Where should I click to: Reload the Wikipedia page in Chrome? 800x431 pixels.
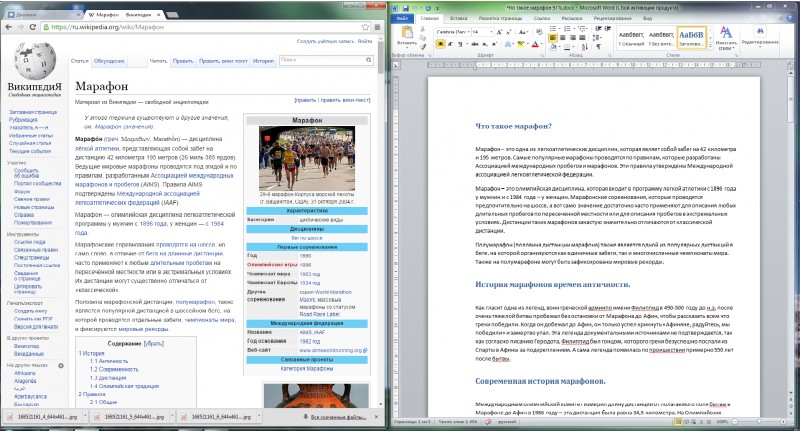[33, 27]
